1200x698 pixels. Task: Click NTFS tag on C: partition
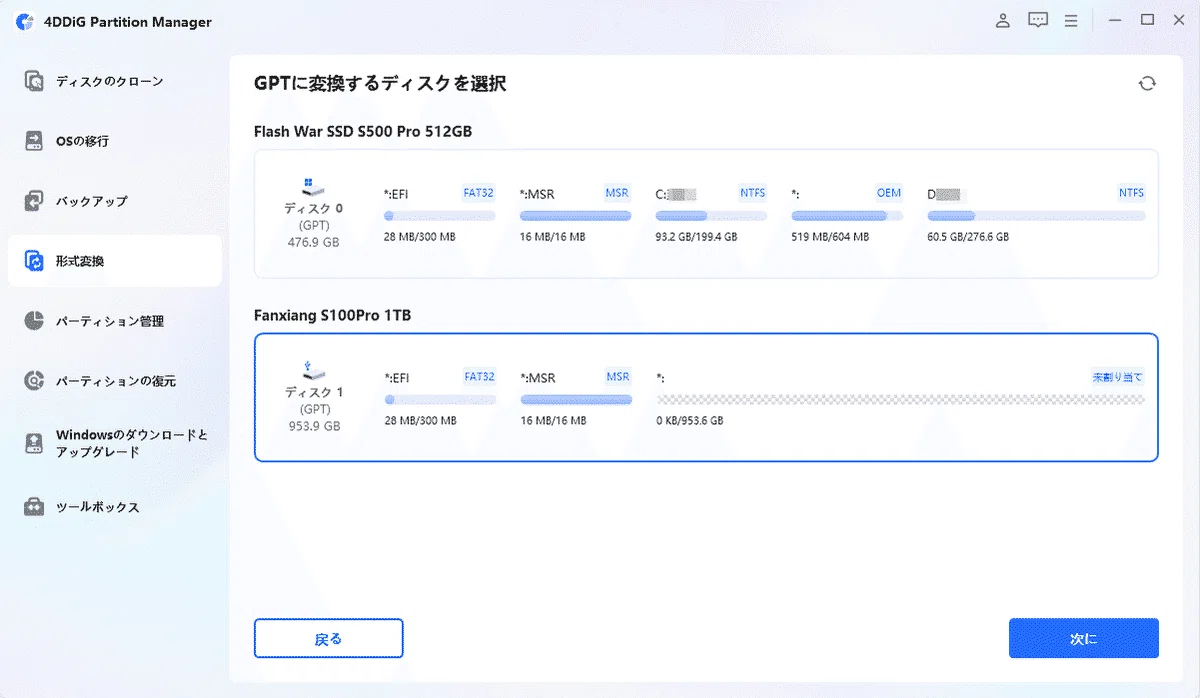pos(752,193)
